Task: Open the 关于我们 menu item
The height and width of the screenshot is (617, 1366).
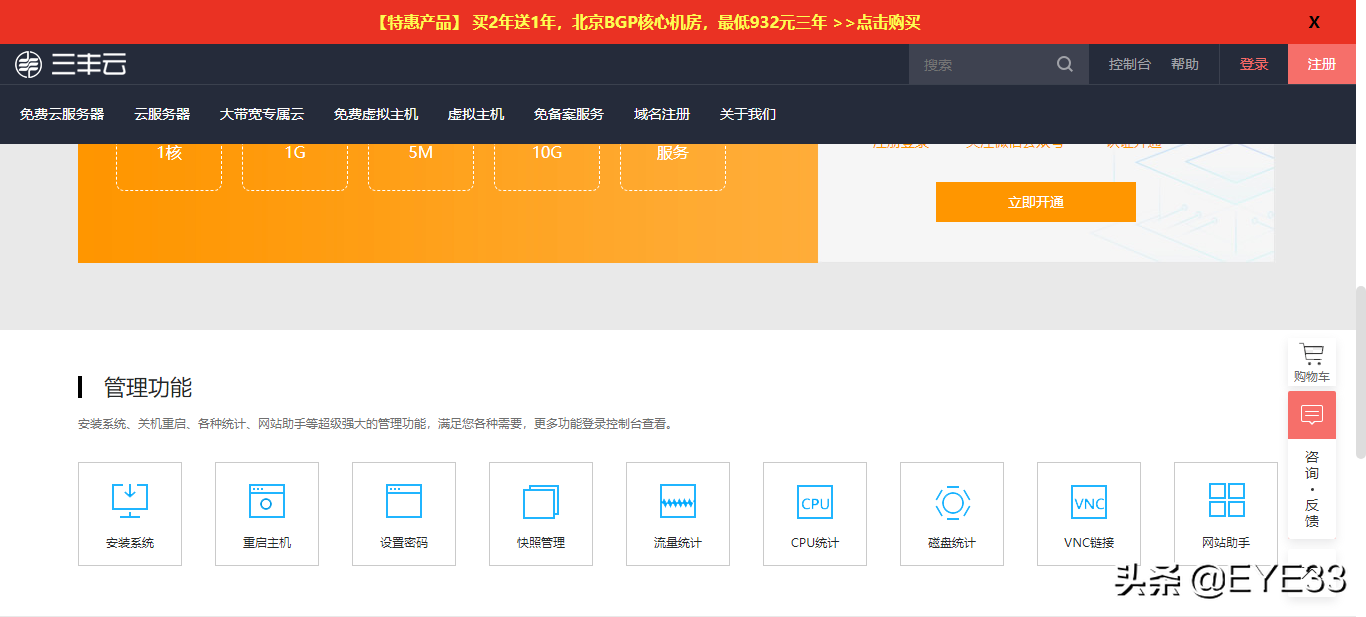Action: (748, 114)
